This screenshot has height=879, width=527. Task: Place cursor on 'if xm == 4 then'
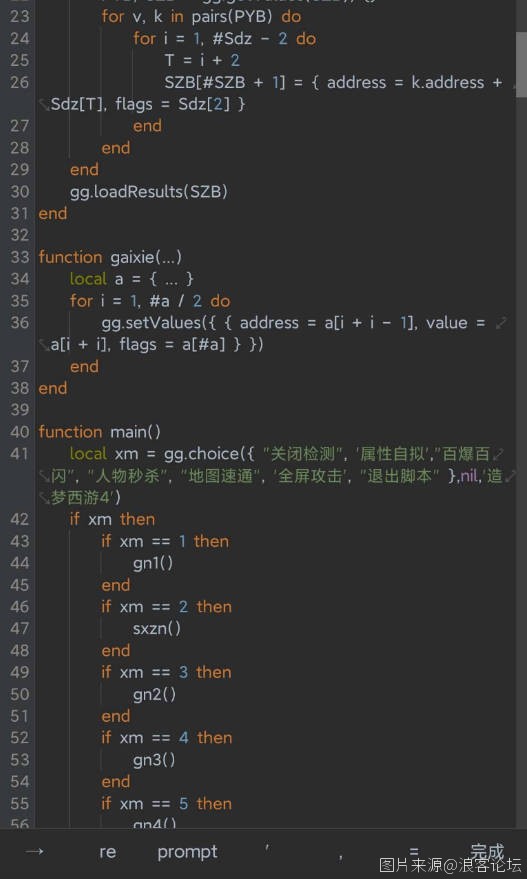pos(167,738)
